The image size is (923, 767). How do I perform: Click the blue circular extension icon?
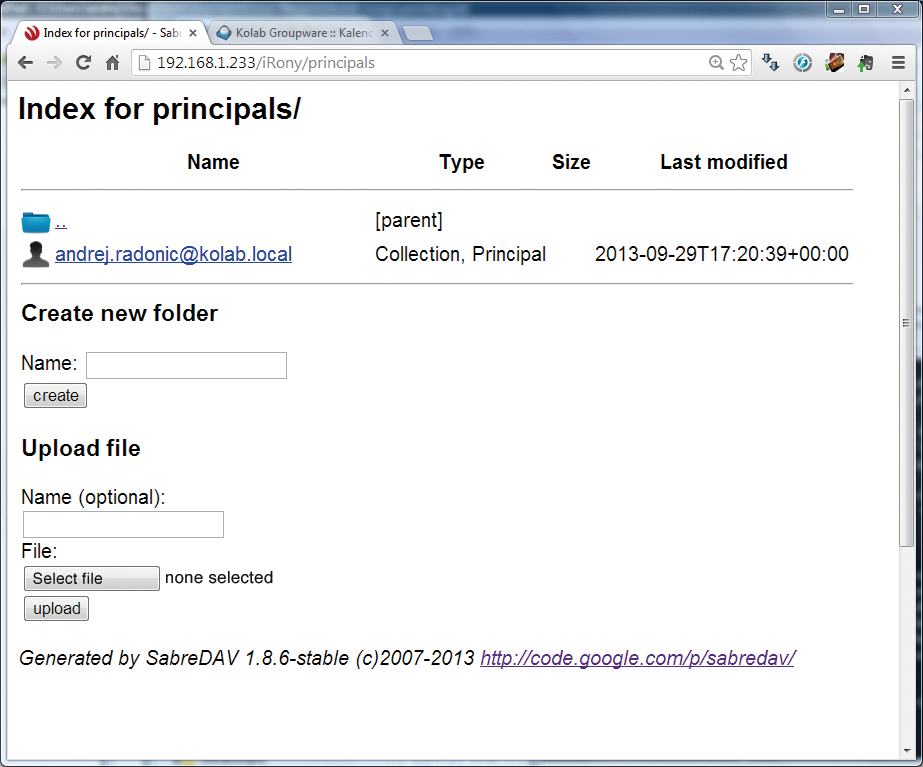coord(802,63)
